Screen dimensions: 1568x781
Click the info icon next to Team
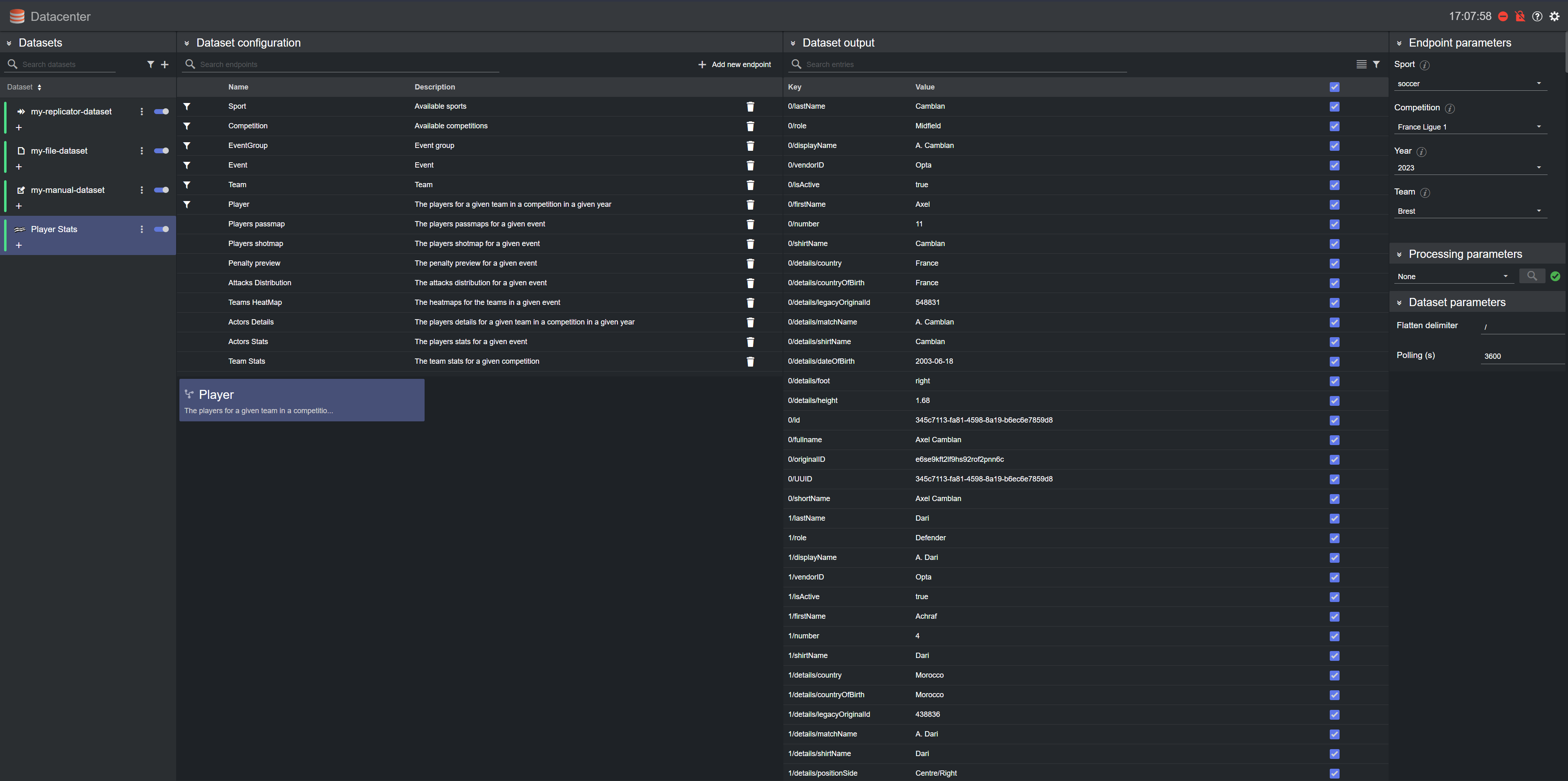pos(1425,192)
